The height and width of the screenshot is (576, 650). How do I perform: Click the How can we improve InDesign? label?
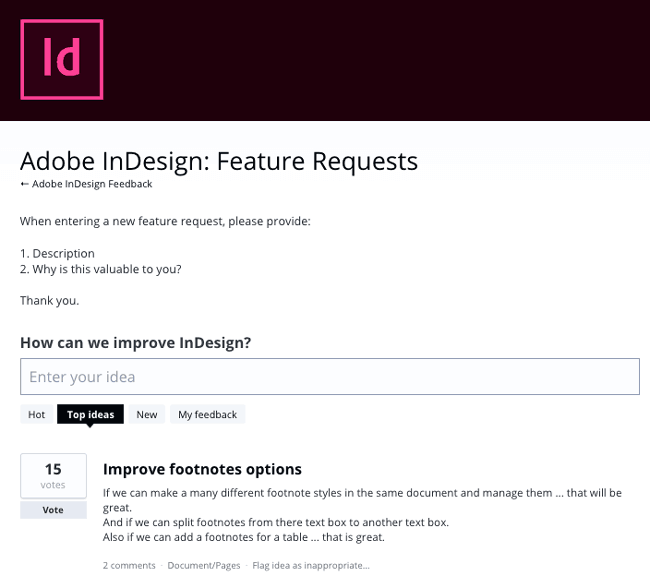coord(136,343)
